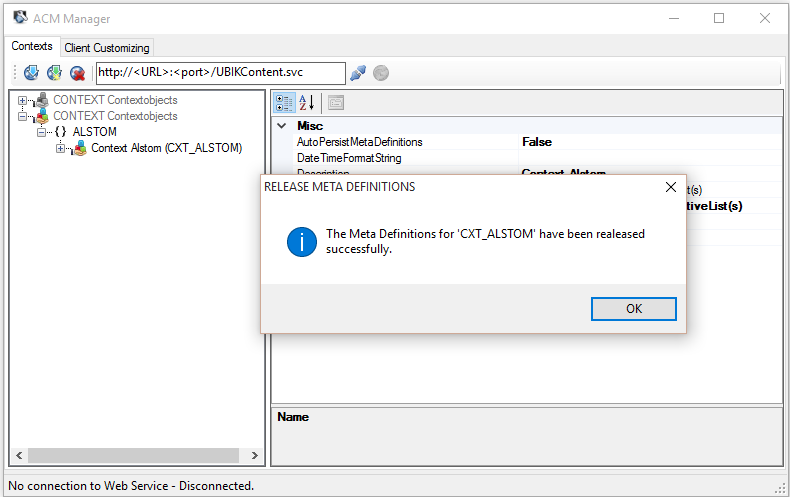Click the Context Alstom node icon

tap(79, 148)
